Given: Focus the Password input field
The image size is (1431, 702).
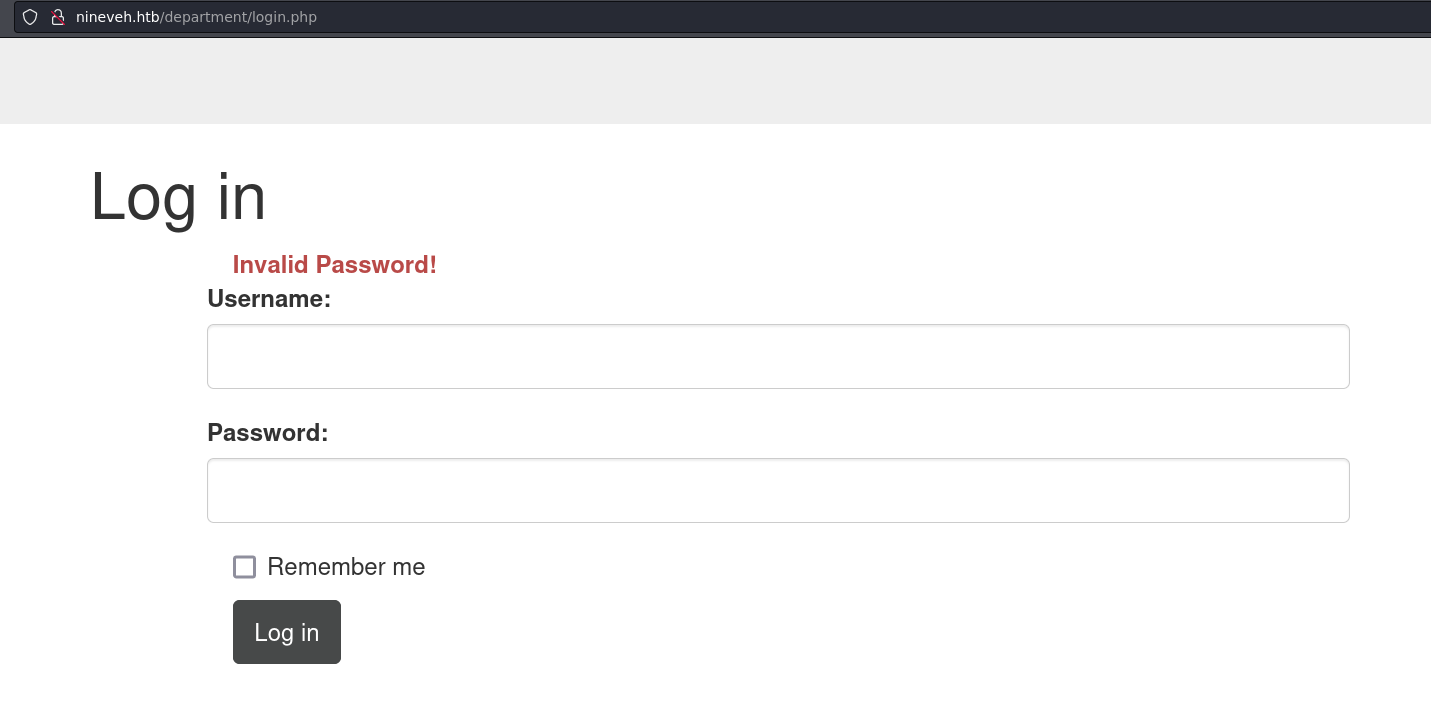Looking at the screenshot, I should (x=778, y=490).
